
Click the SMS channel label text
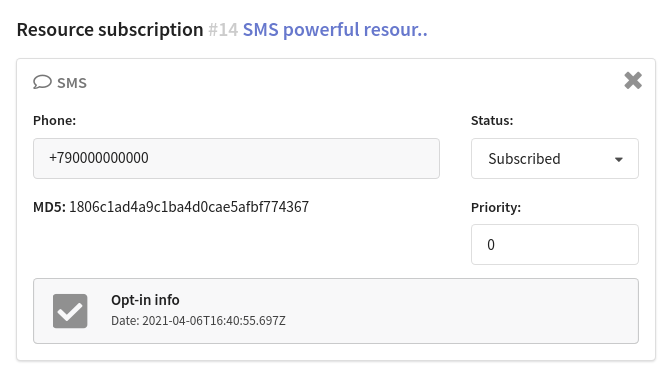point(72,83)
